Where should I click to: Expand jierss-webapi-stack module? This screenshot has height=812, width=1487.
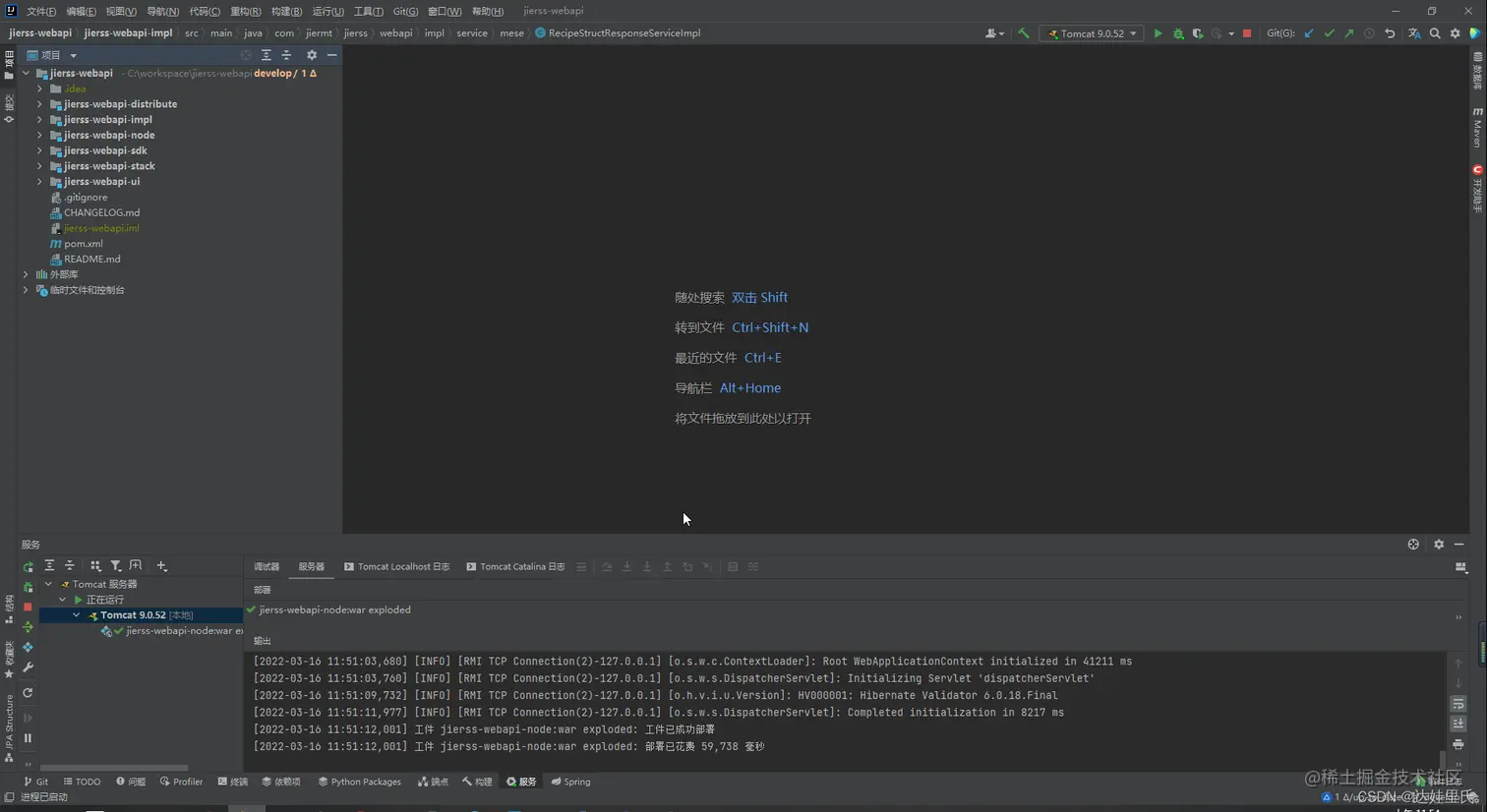click(40, 166)
